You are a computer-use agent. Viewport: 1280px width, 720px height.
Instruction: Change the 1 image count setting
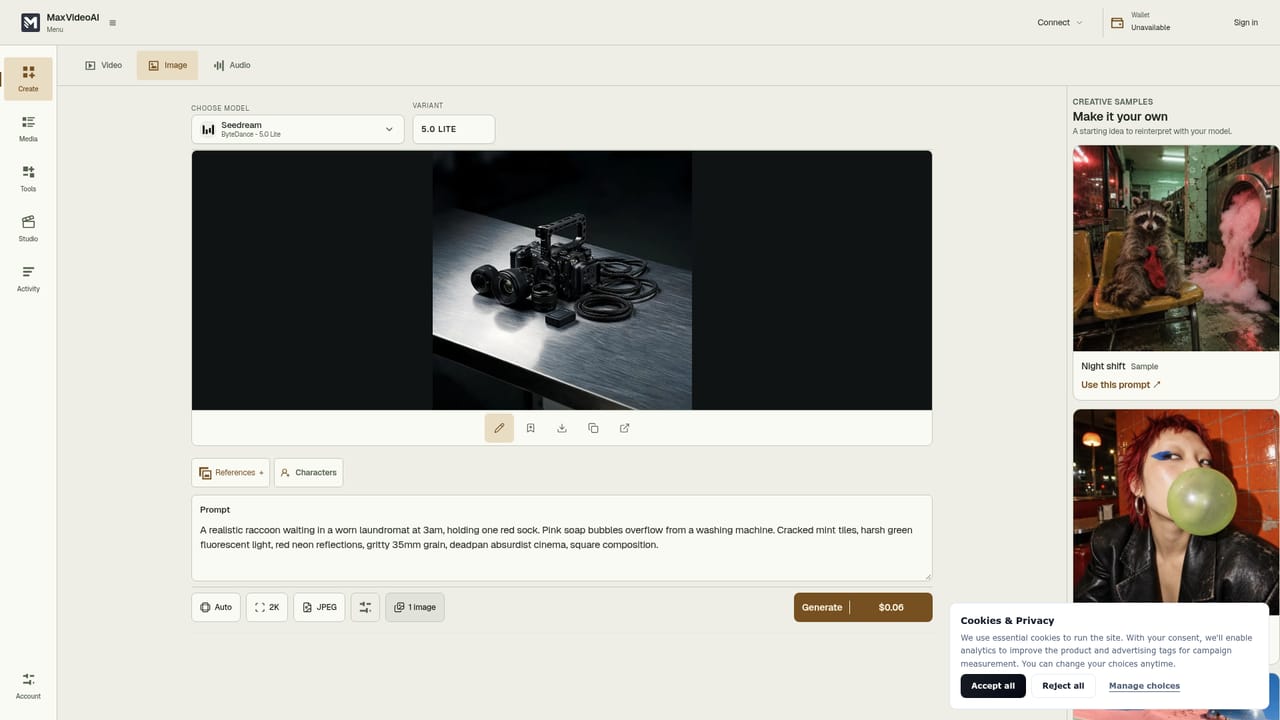pos(415,607)
